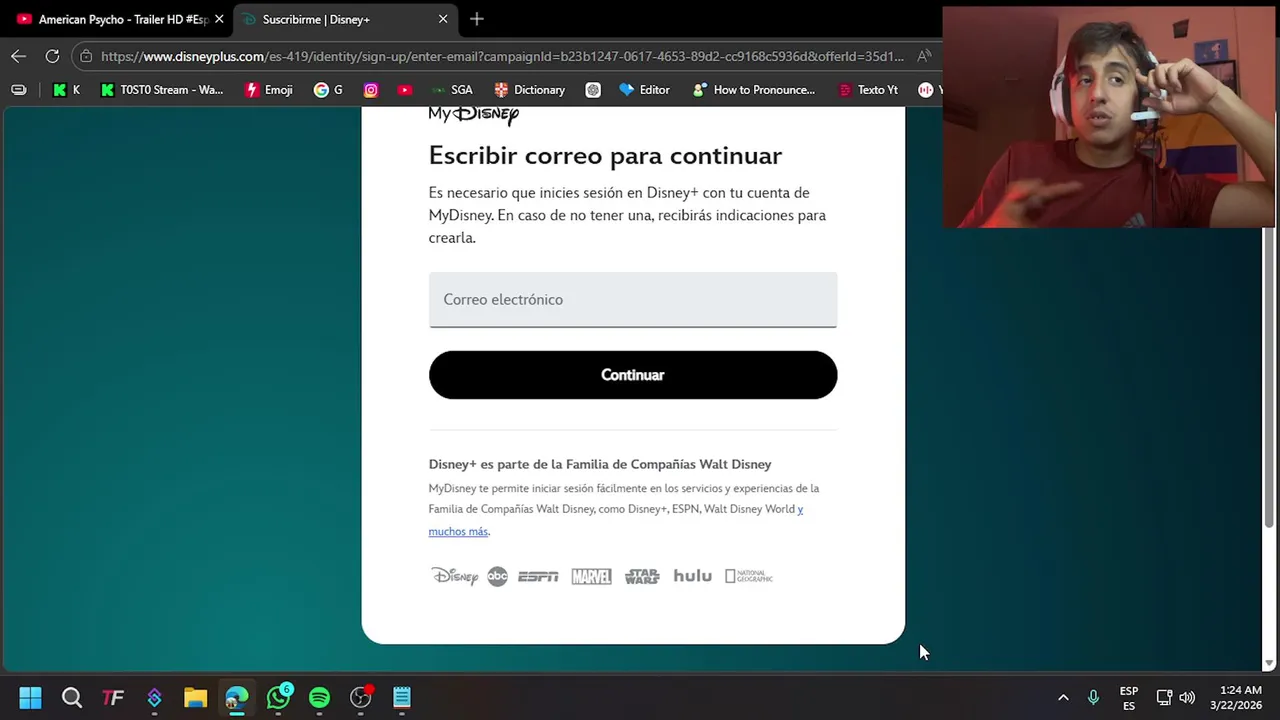Open the YouTube bookmark icon
The width and height of the screenshot is (1280, 720).
tap(404, 90)
